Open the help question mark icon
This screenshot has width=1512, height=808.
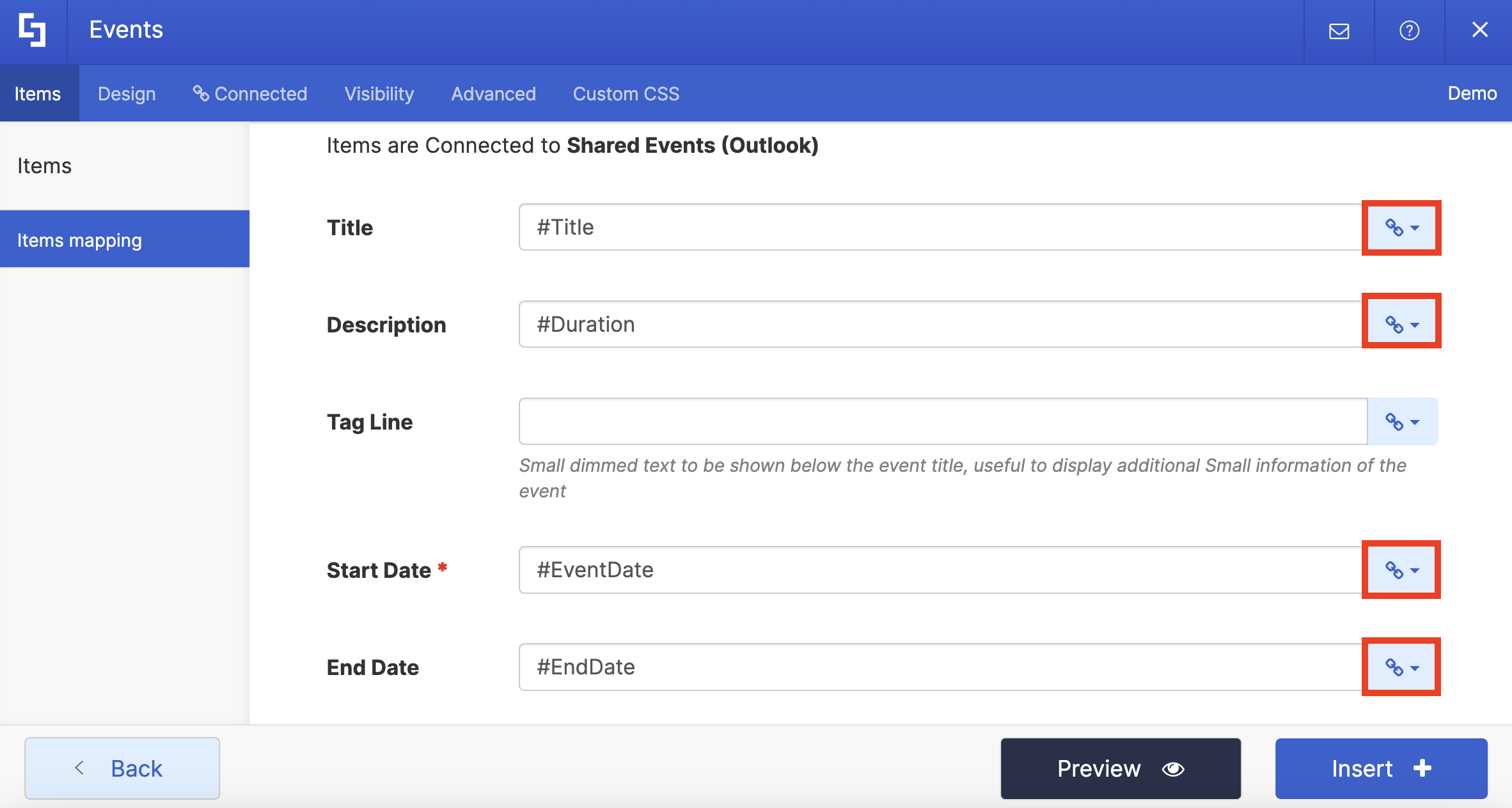[1409, 31]
